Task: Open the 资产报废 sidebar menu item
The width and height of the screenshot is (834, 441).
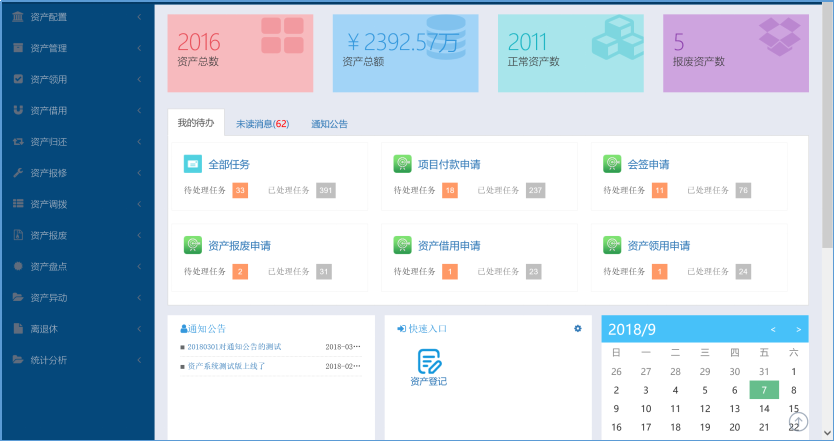Action: [77, 235]
